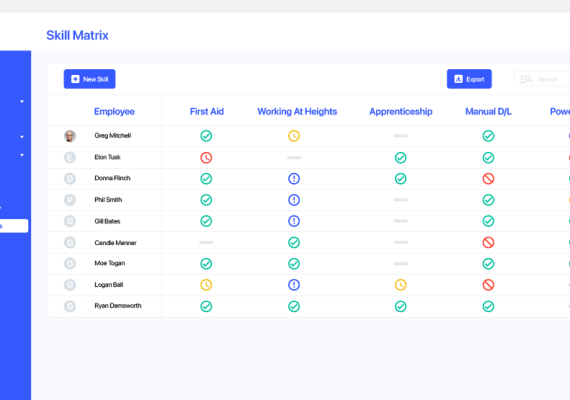Expand the first sidebar dropdown arrow
Viewport: 570px width, 400px height.
click(x=22, y=101)
